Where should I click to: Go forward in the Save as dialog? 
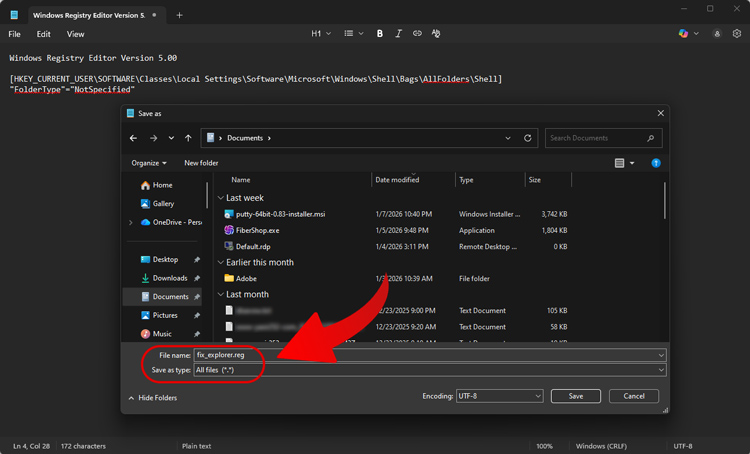point(154,138)
